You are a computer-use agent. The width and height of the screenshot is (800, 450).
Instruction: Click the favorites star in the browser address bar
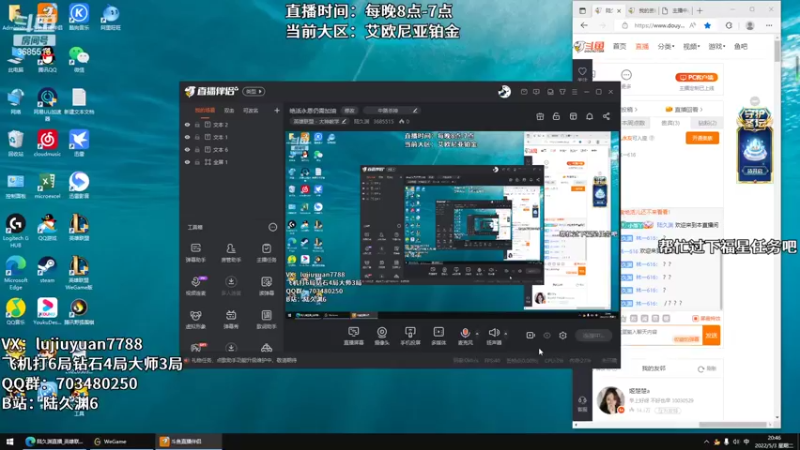point(707,26)
